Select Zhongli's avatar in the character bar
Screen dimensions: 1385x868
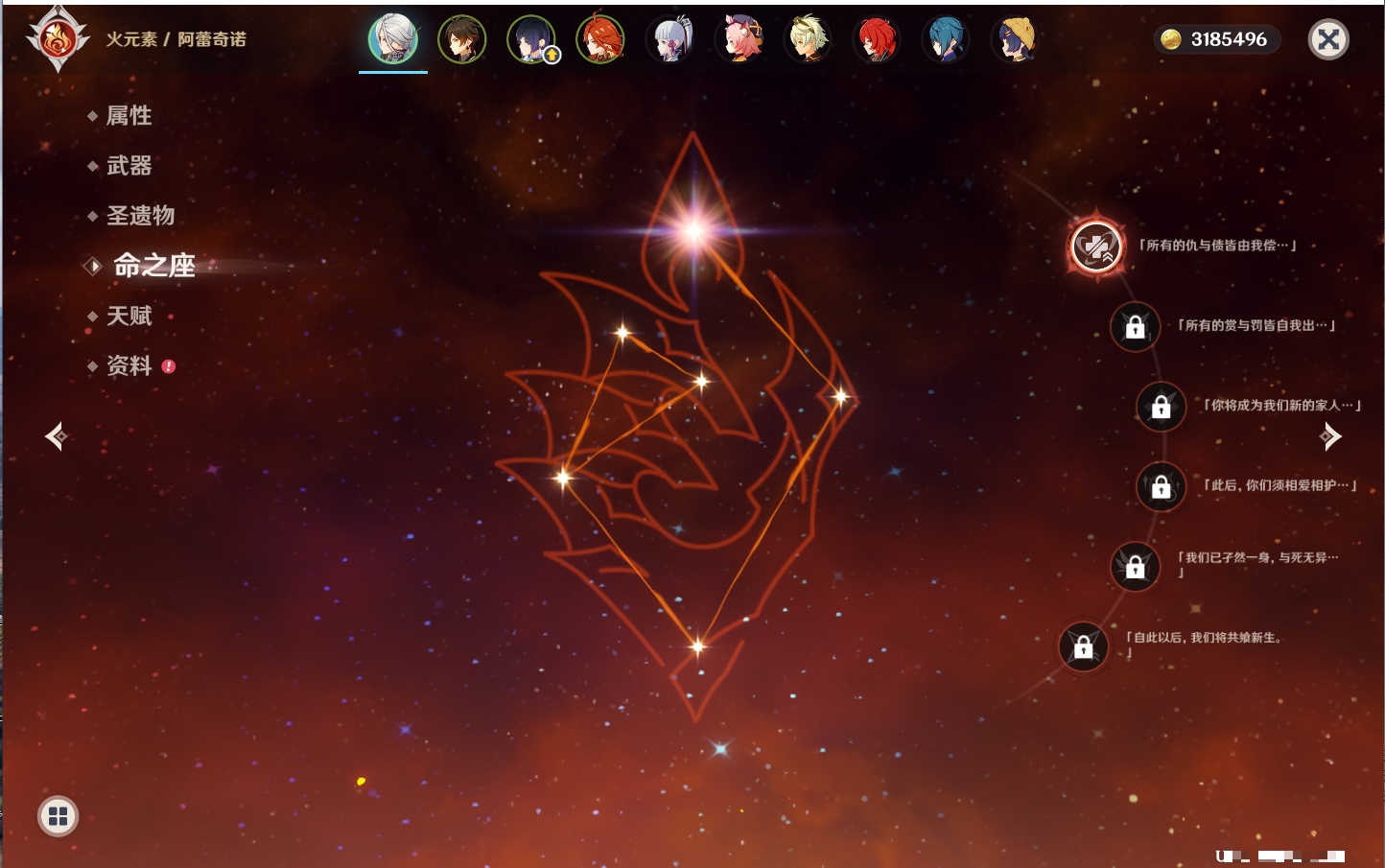point(461,40)
